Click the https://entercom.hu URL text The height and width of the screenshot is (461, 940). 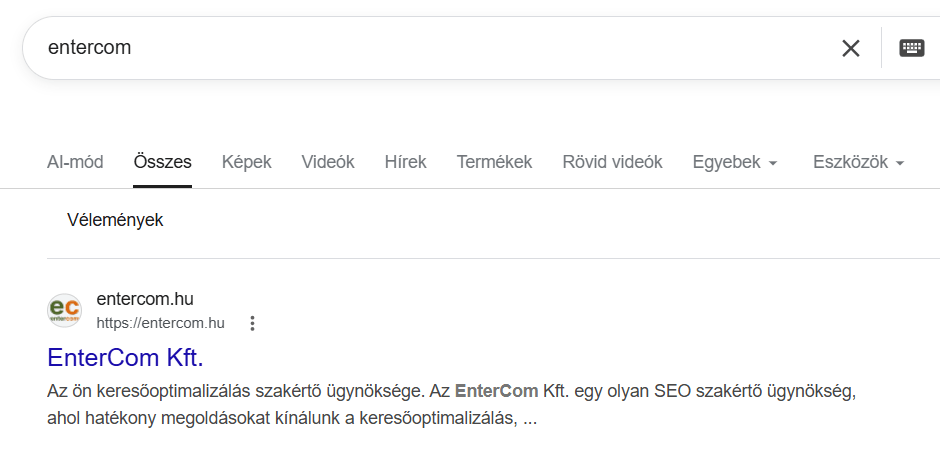click(161, 323)
